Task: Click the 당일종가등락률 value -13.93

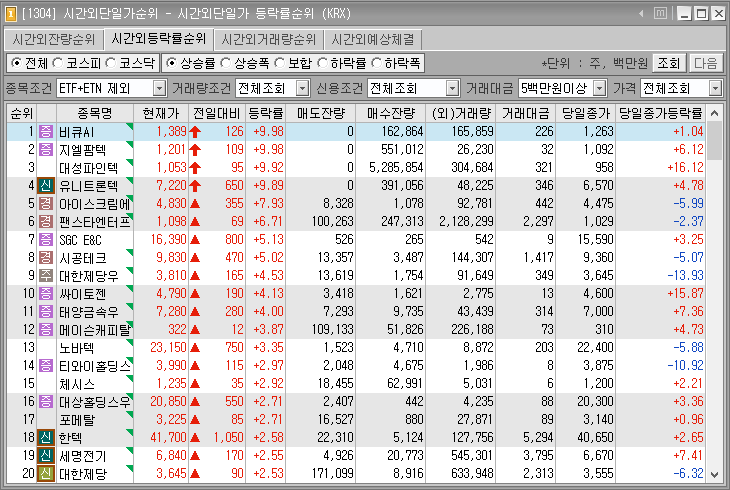Action: click(x=685, y=276)
